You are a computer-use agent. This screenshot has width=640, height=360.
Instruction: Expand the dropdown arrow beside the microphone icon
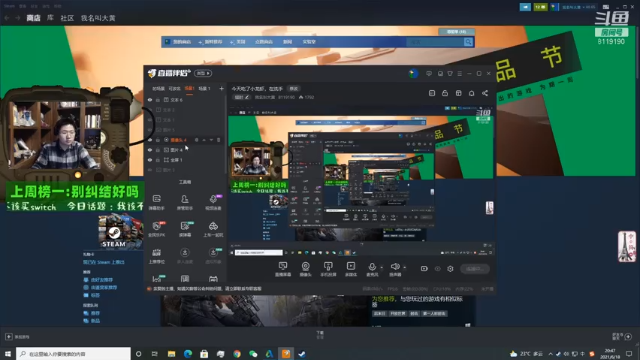click(382, 268)
